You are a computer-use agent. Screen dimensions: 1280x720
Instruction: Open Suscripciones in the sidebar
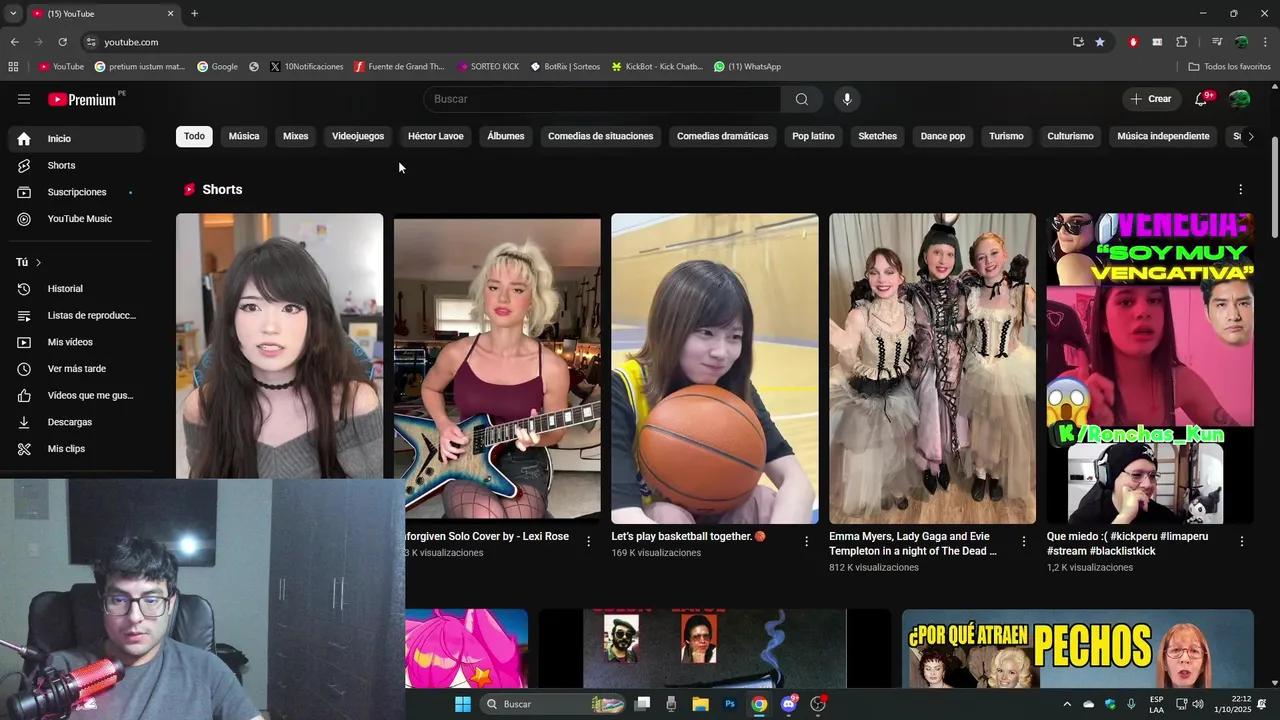76,192
